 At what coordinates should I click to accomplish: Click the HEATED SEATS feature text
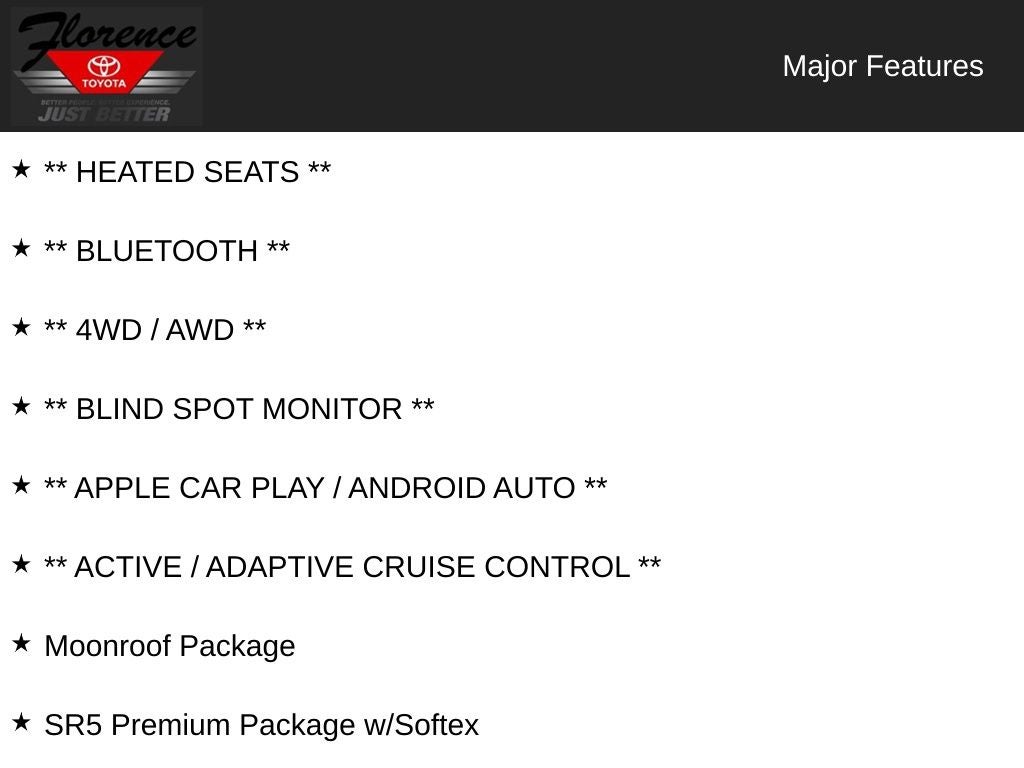click(187, 172)
